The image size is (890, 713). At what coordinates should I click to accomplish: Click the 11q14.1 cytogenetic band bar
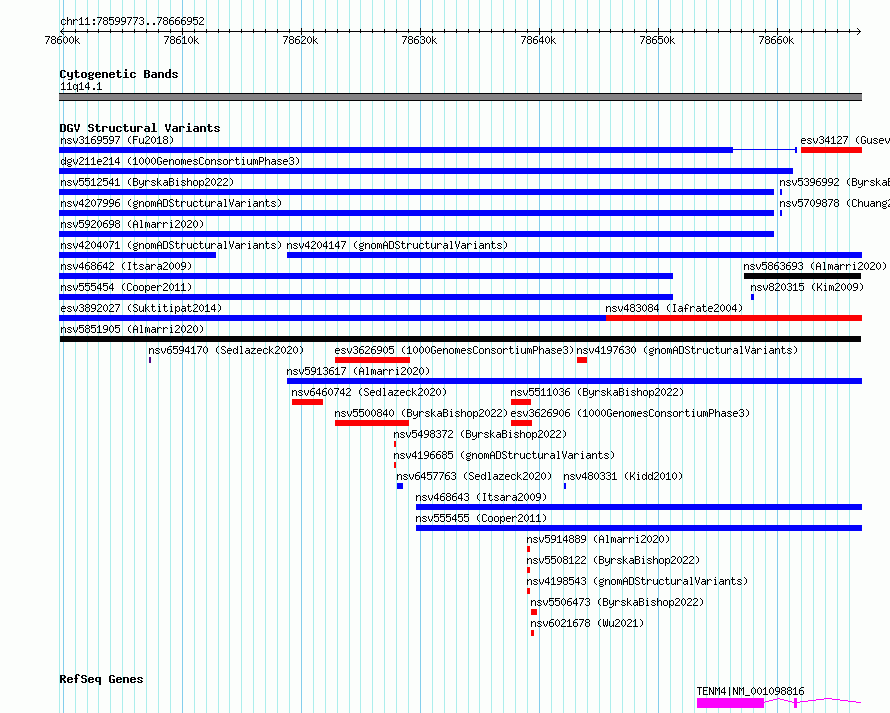point(460,97)
